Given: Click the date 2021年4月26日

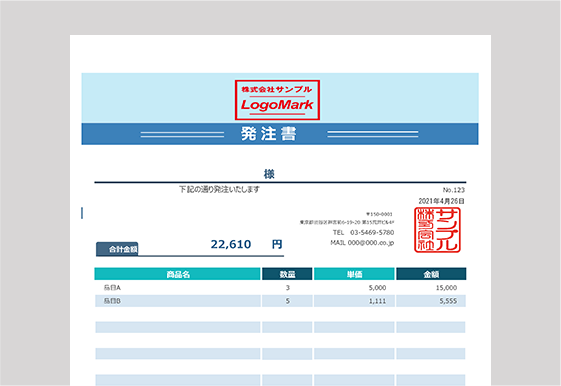Looking at the screenshot, I should tap(442, 201).
